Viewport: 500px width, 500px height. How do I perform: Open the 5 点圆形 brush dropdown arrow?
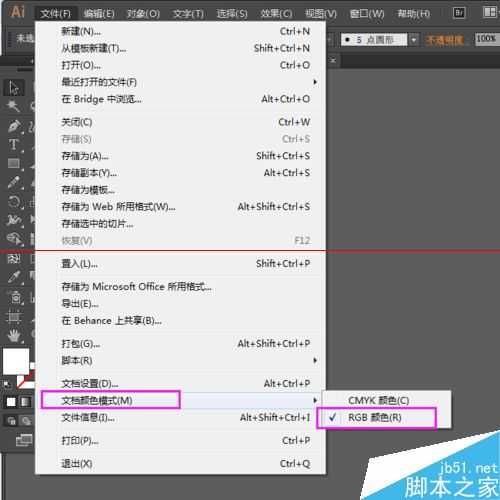point(413,40)
